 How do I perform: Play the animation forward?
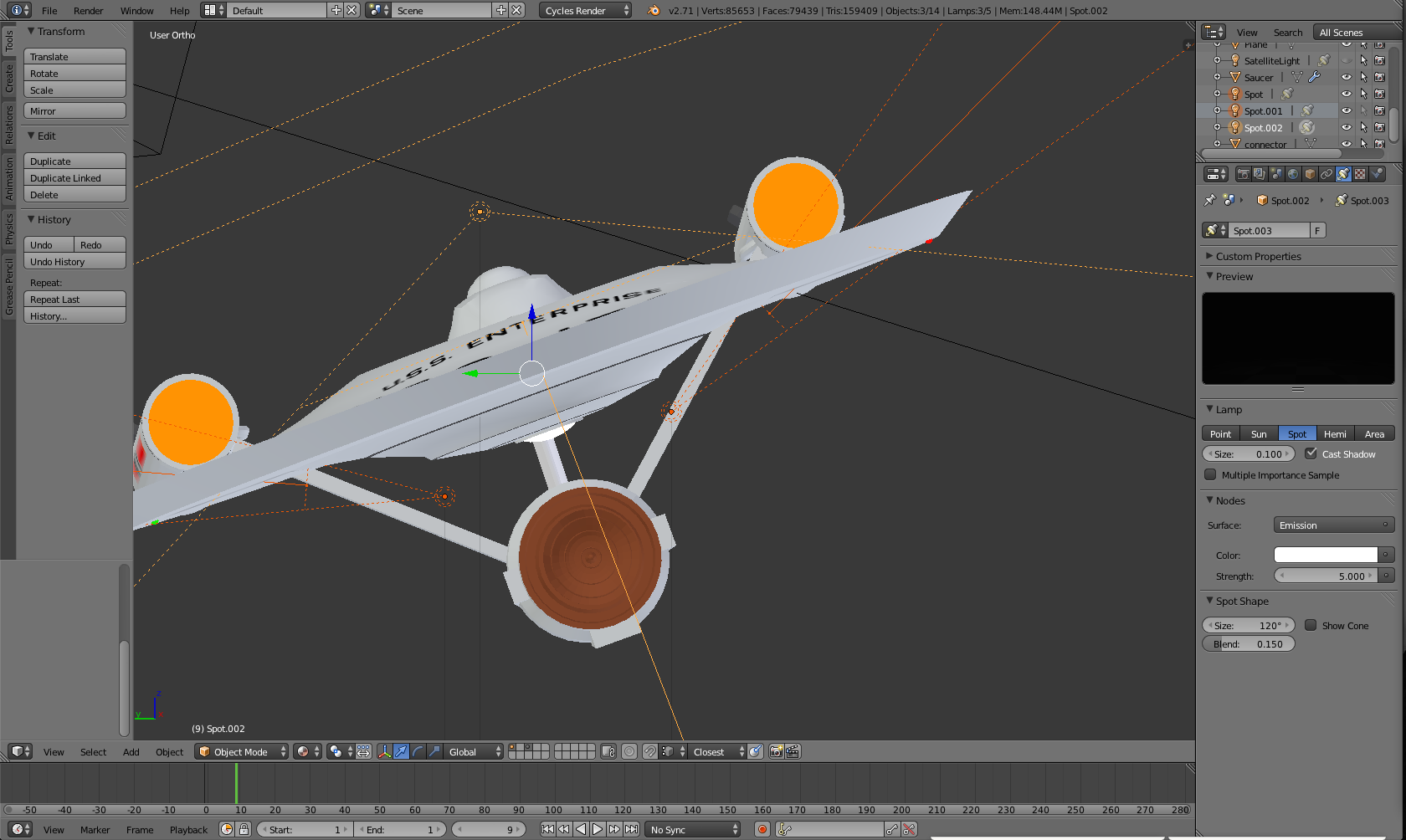[598, 829]
